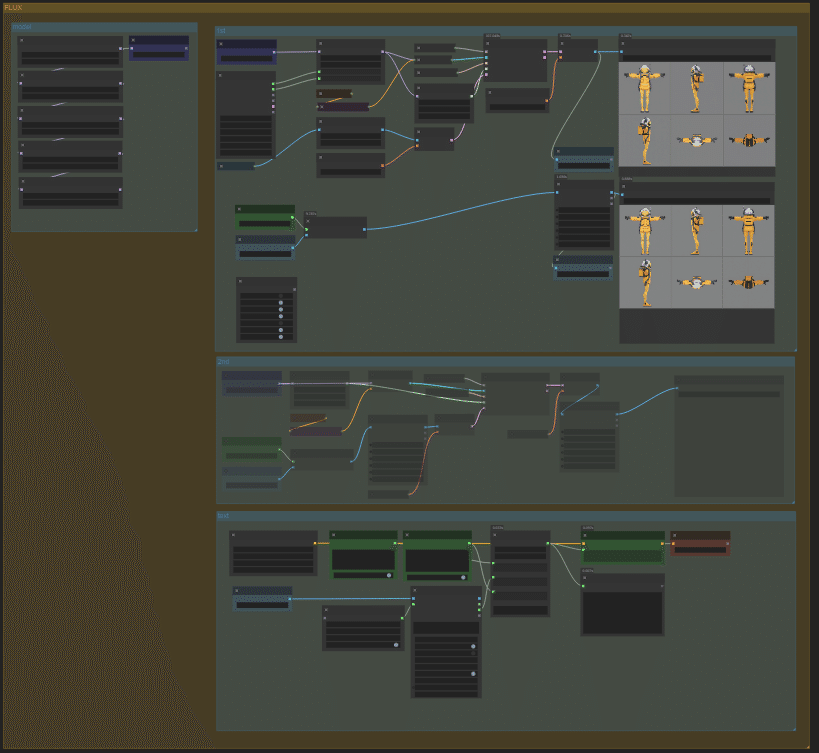
Task: Click the collapse icon on the purple node
Action: [321, 106]
